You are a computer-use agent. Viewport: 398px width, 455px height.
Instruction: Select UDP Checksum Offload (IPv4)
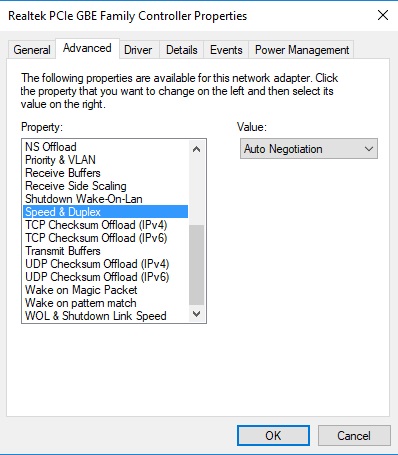pyautogui.click(x=105, y=264)
